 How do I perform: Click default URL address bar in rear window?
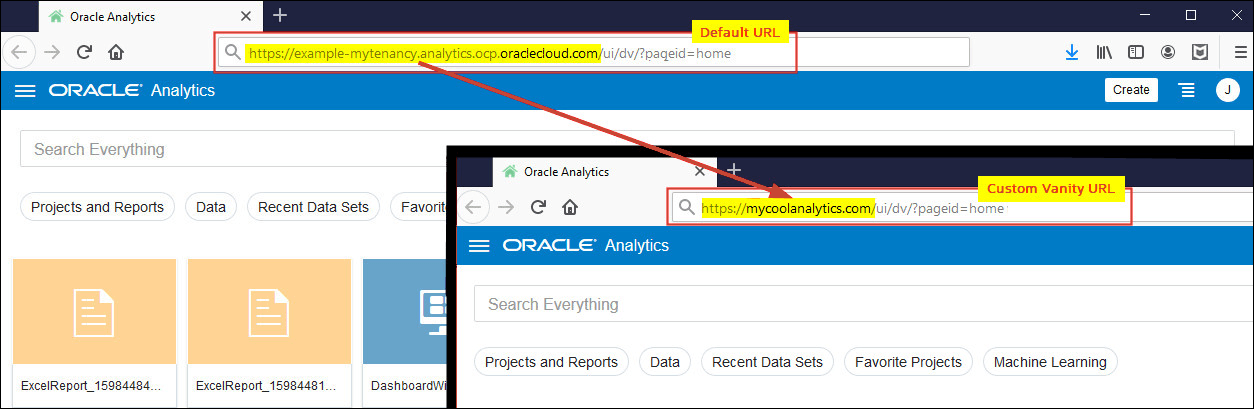(x=592, y=53)
